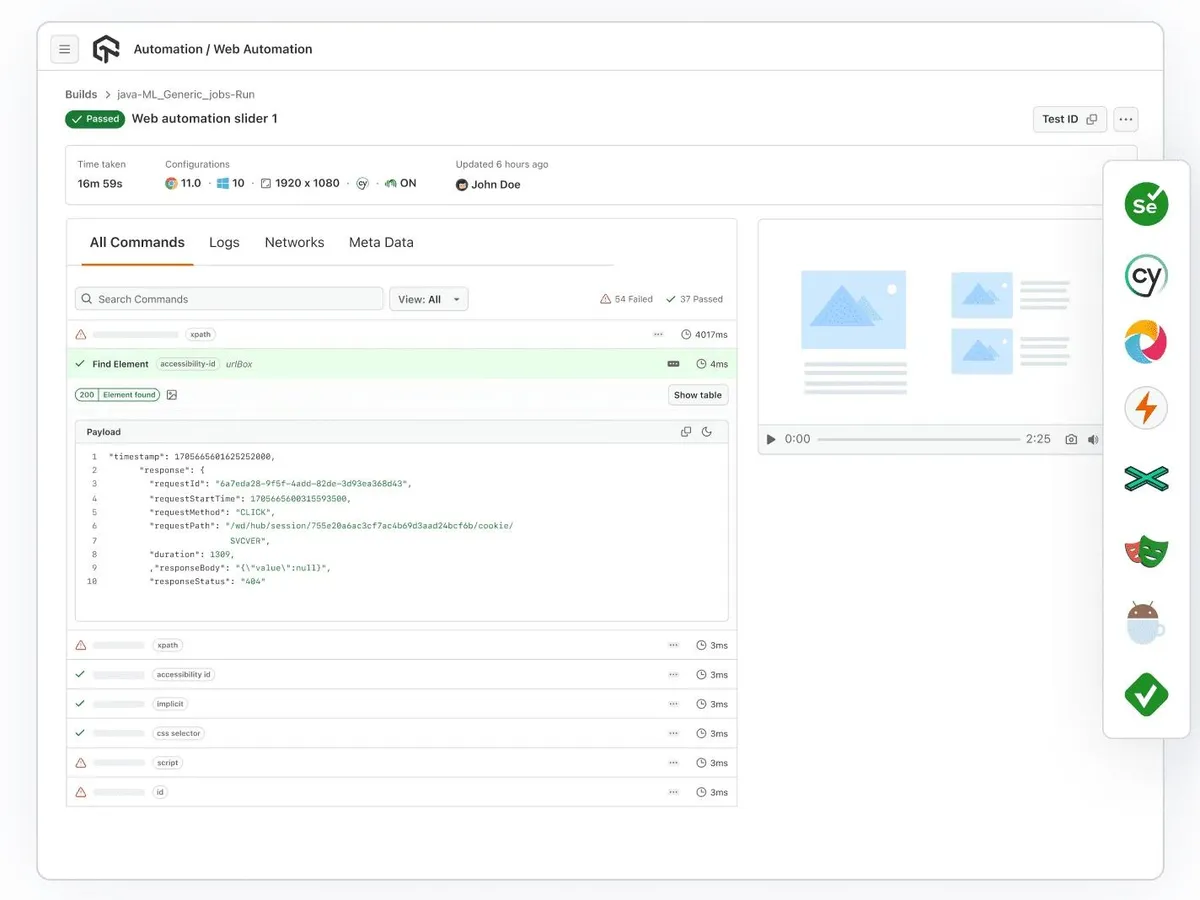Click the 16m 59s time taken value

point(100,184)
